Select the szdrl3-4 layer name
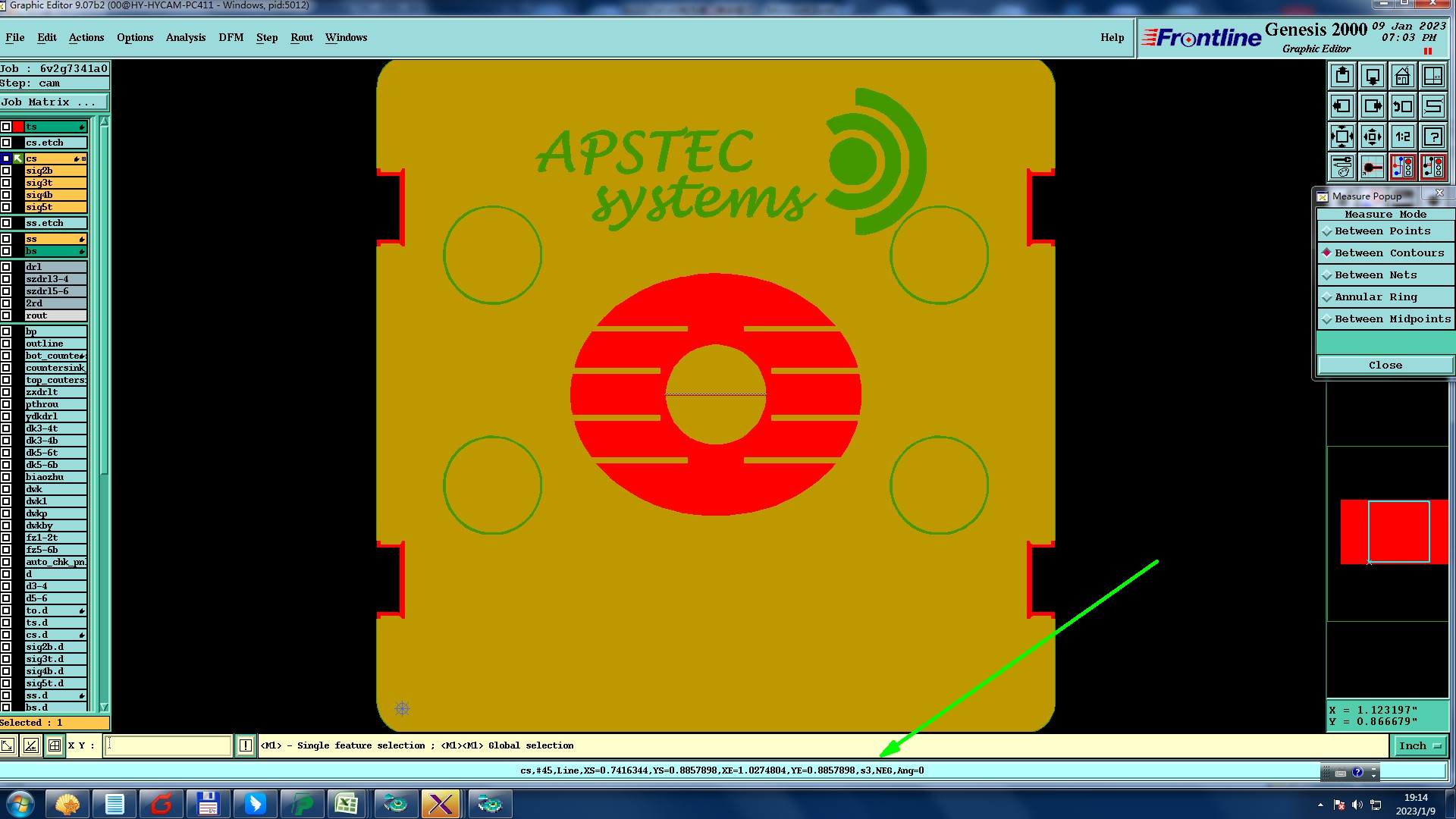Viewport: 1456px width, 819px height. [x=55, y=279]
